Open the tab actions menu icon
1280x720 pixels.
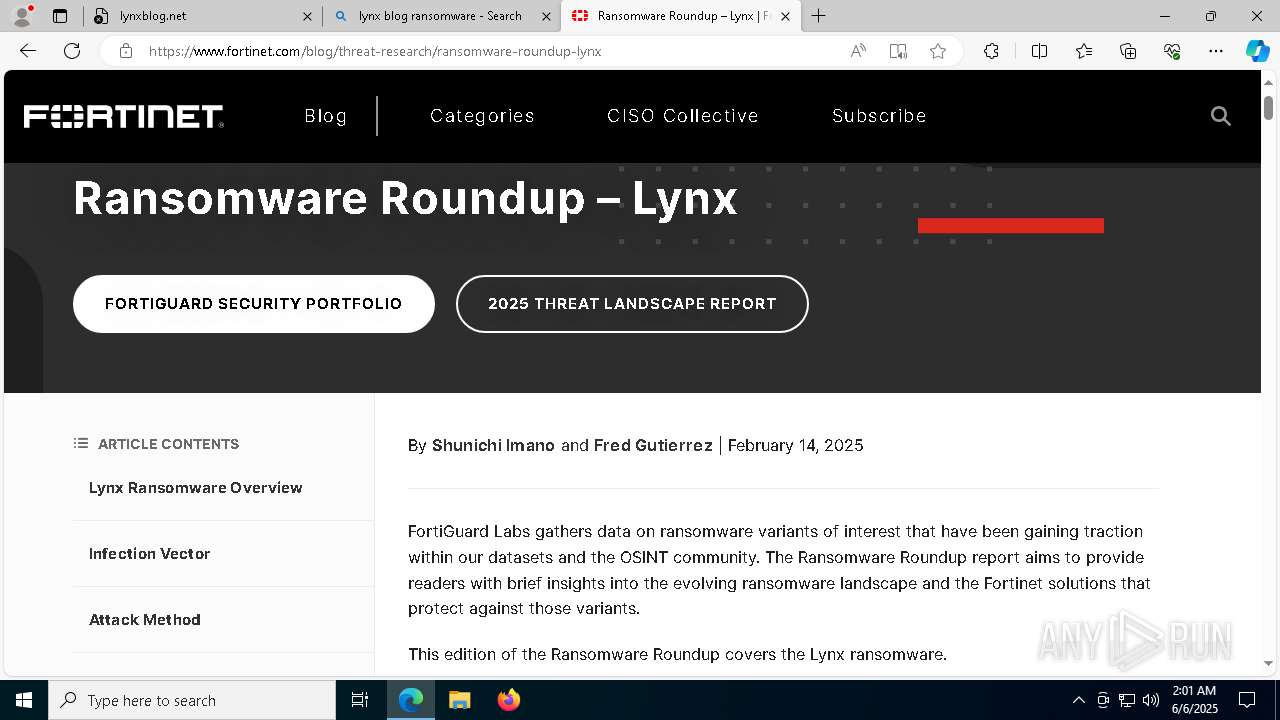tap(60, 16)
